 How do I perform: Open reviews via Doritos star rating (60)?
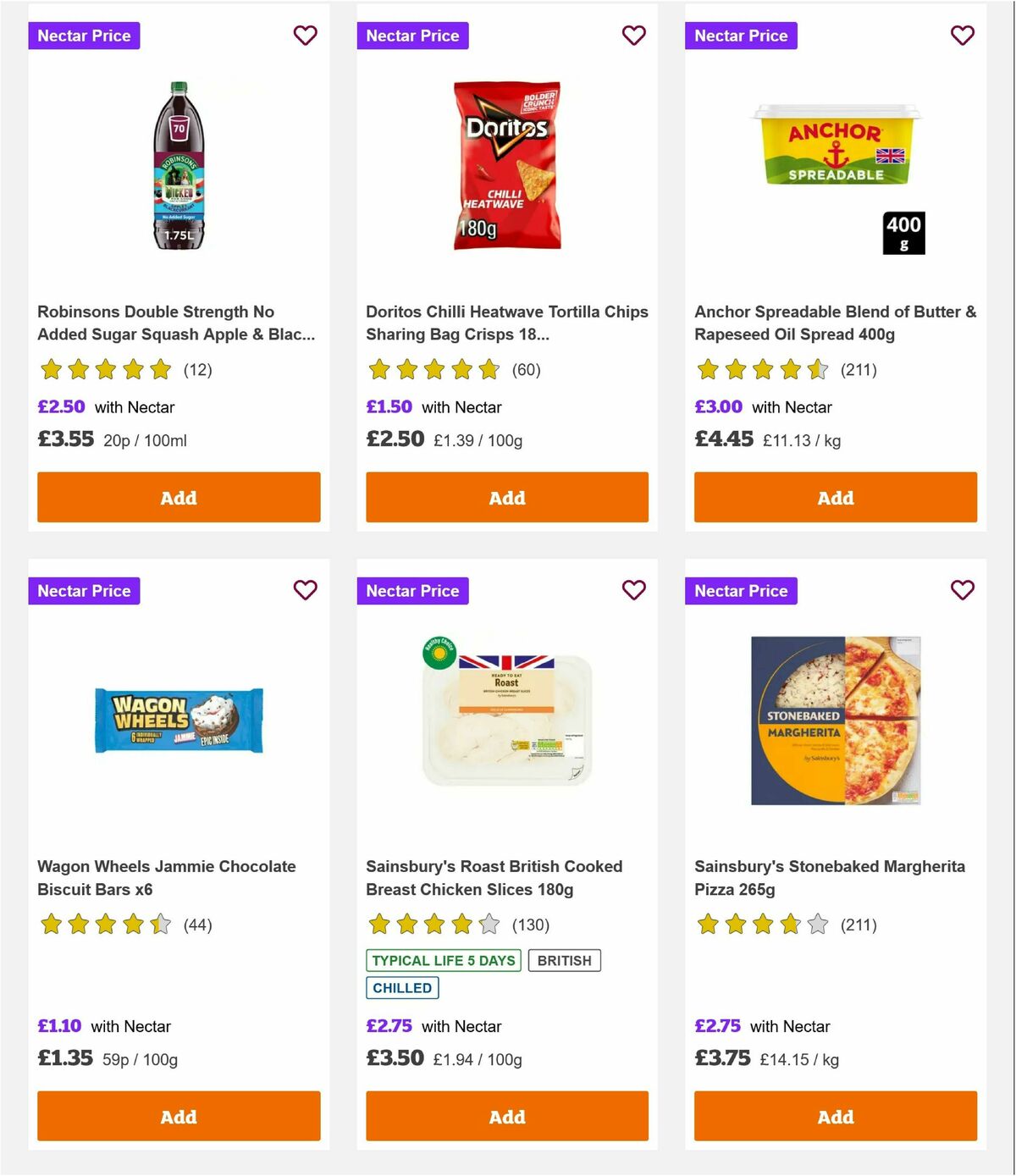(x=527, y=370)
